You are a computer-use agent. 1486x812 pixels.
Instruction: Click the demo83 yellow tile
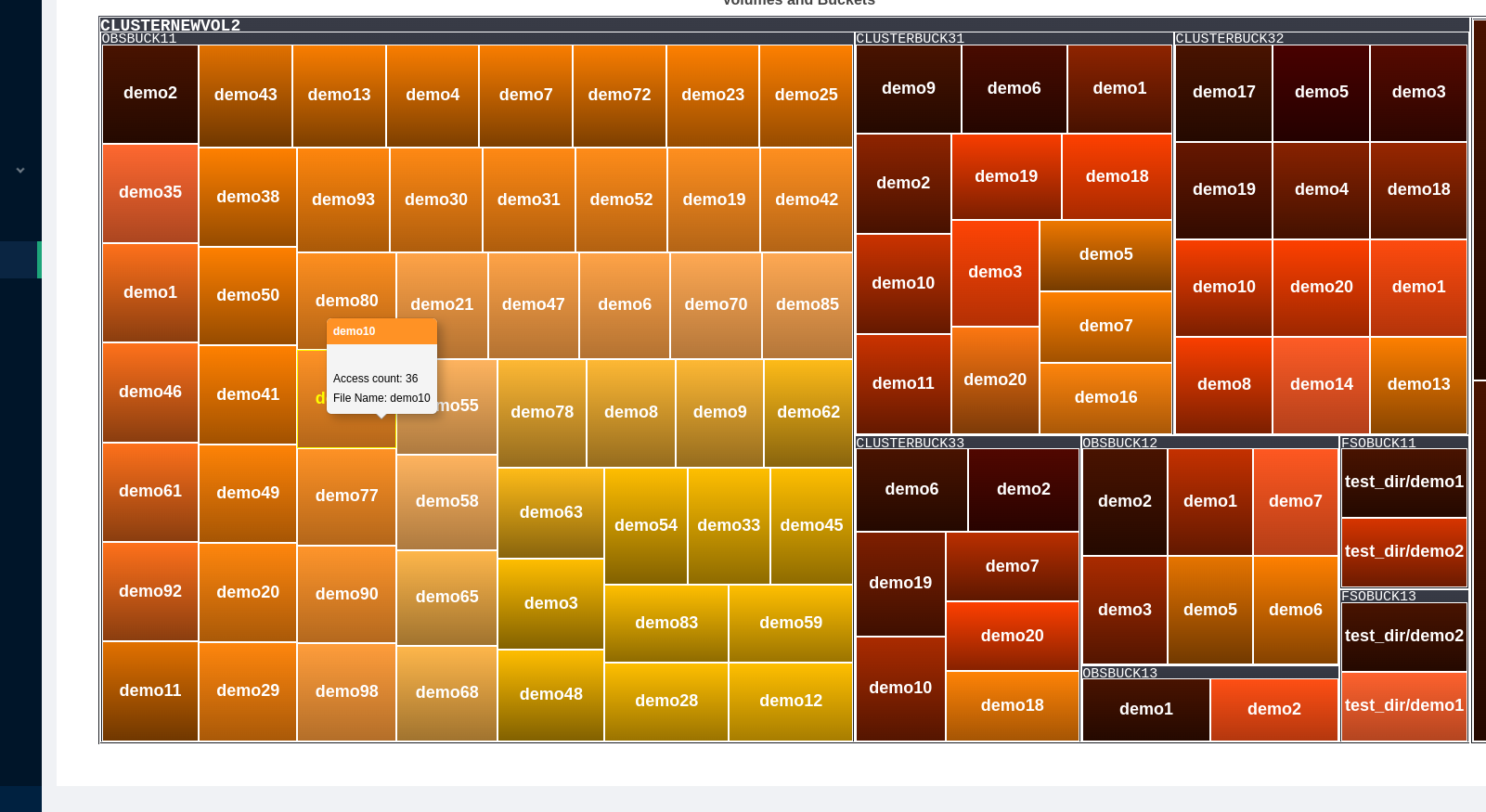click(666, 623)
